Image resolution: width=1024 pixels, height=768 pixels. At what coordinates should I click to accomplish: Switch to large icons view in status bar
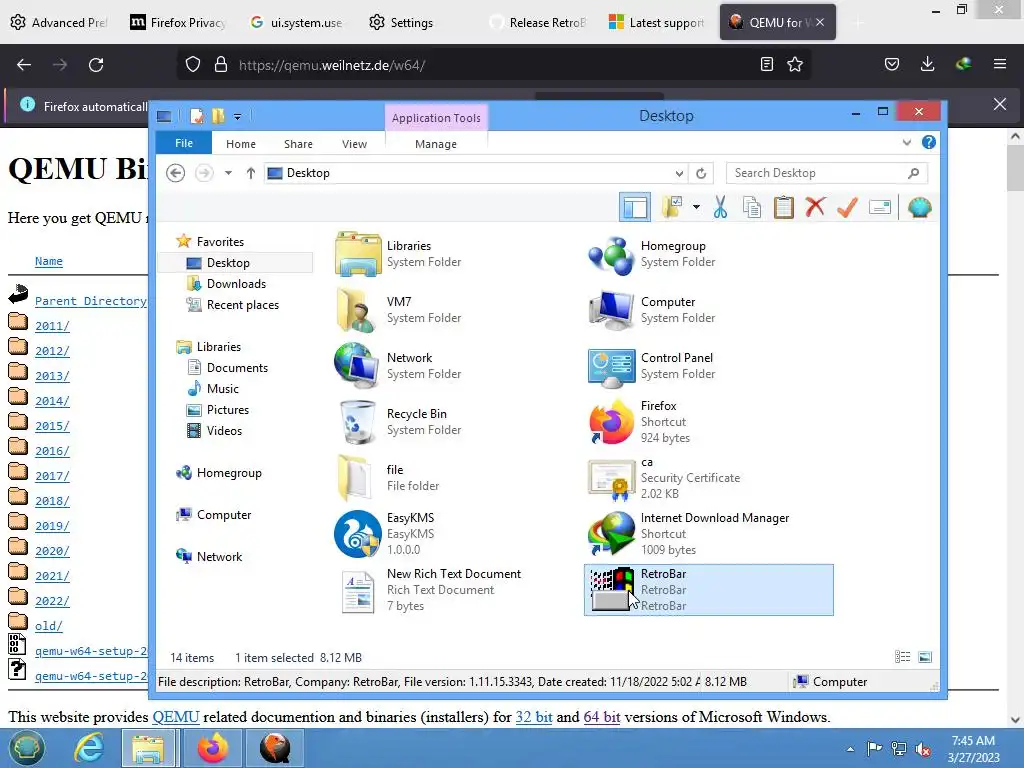(925, 657)
